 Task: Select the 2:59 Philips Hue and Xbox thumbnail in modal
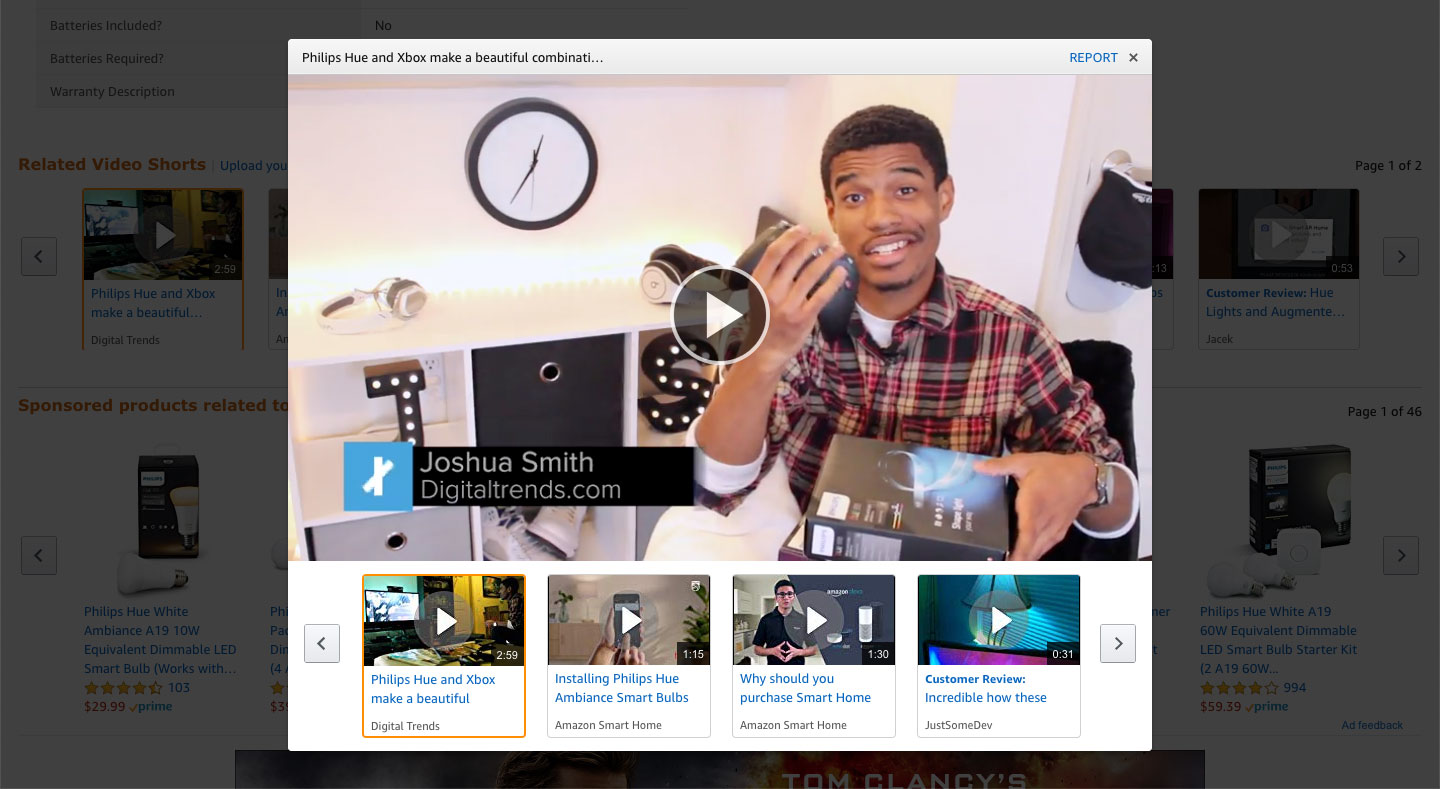point(444,621)
